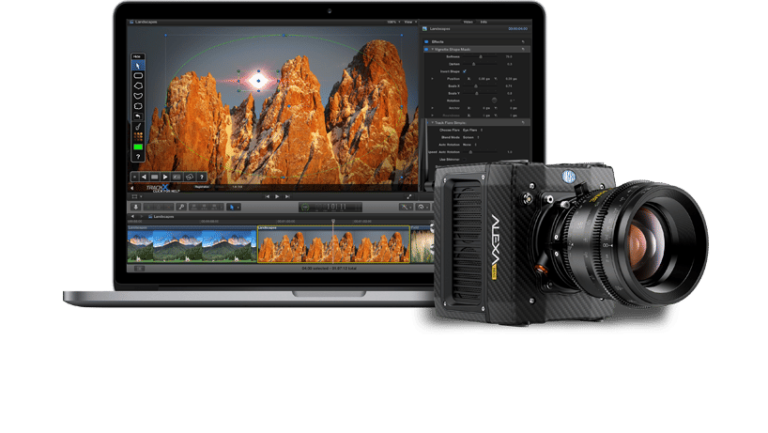The width and height of the screenshot is (768, 433).
Task: Track forward with right arrow button
Action: (166, 177)
